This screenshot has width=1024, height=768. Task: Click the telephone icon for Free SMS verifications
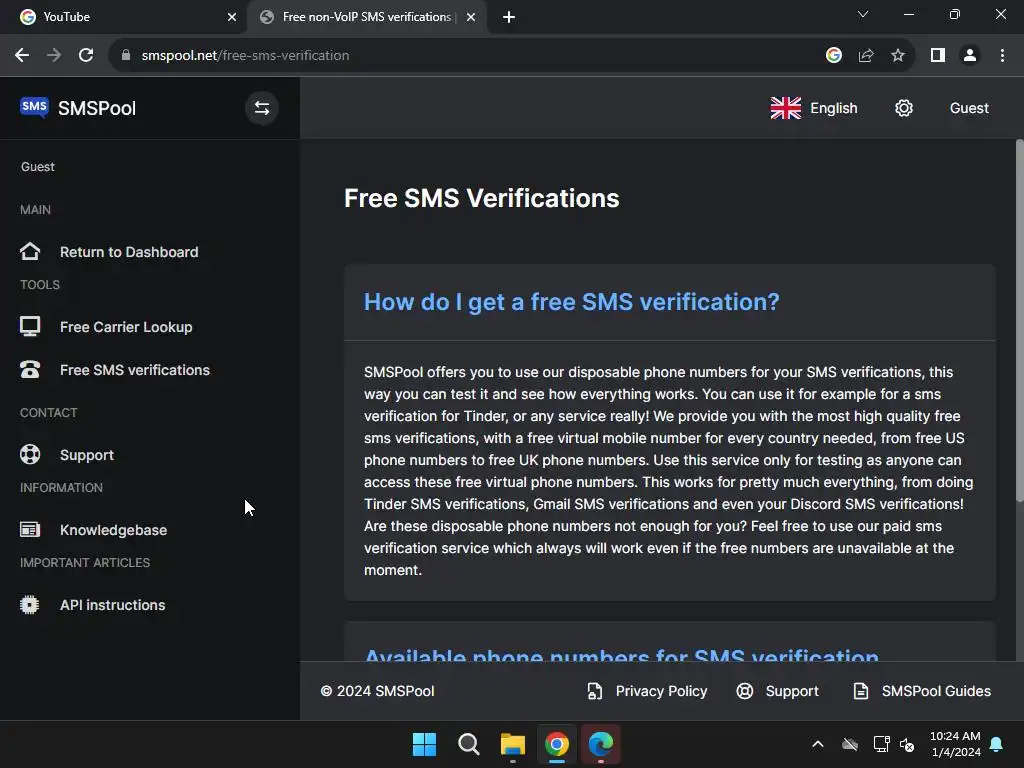coord(30,370)
